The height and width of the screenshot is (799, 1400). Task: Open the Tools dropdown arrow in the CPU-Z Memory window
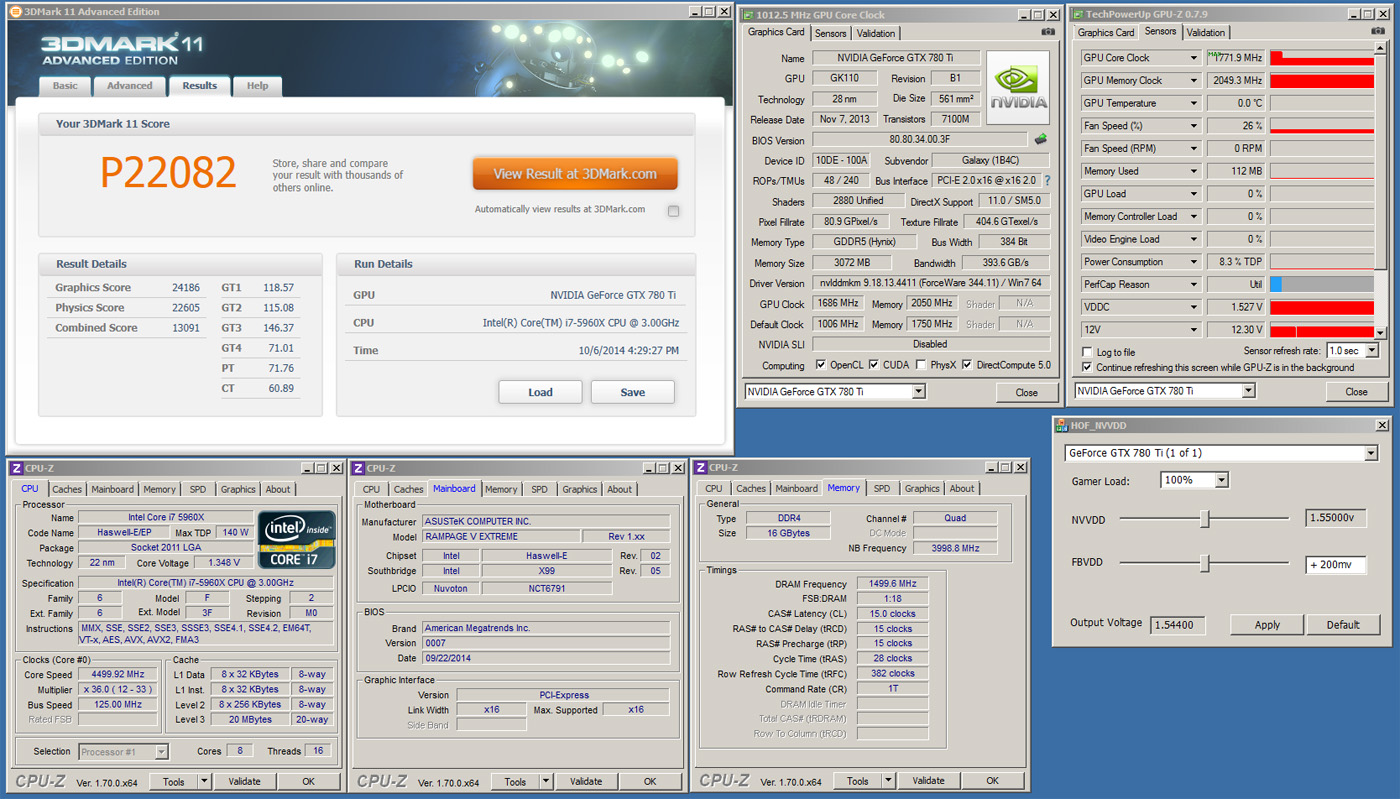(x=888, y=781)
